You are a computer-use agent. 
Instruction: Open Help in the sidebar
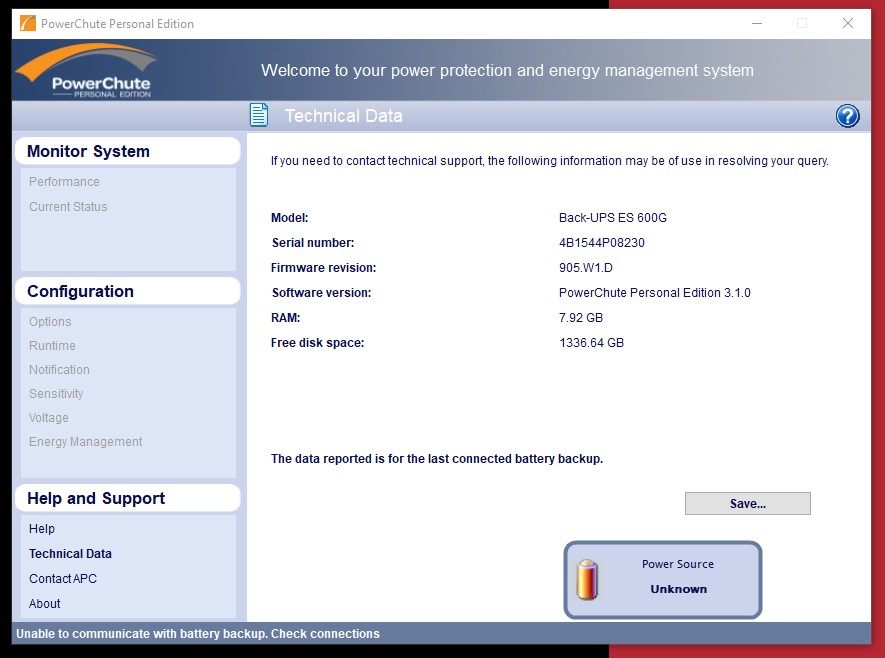tap(42, 529)
